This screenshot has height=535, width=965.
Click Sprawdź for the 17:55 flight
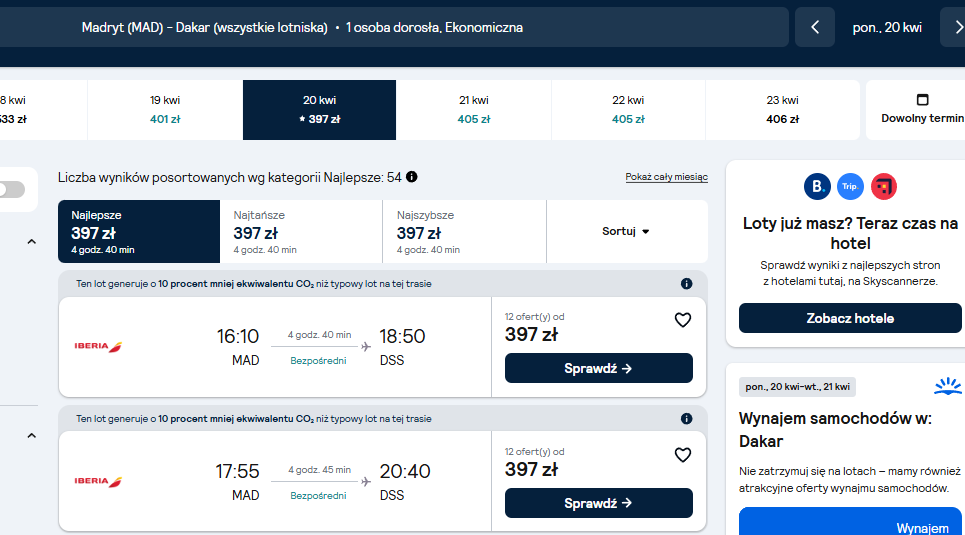click(599, 503)
